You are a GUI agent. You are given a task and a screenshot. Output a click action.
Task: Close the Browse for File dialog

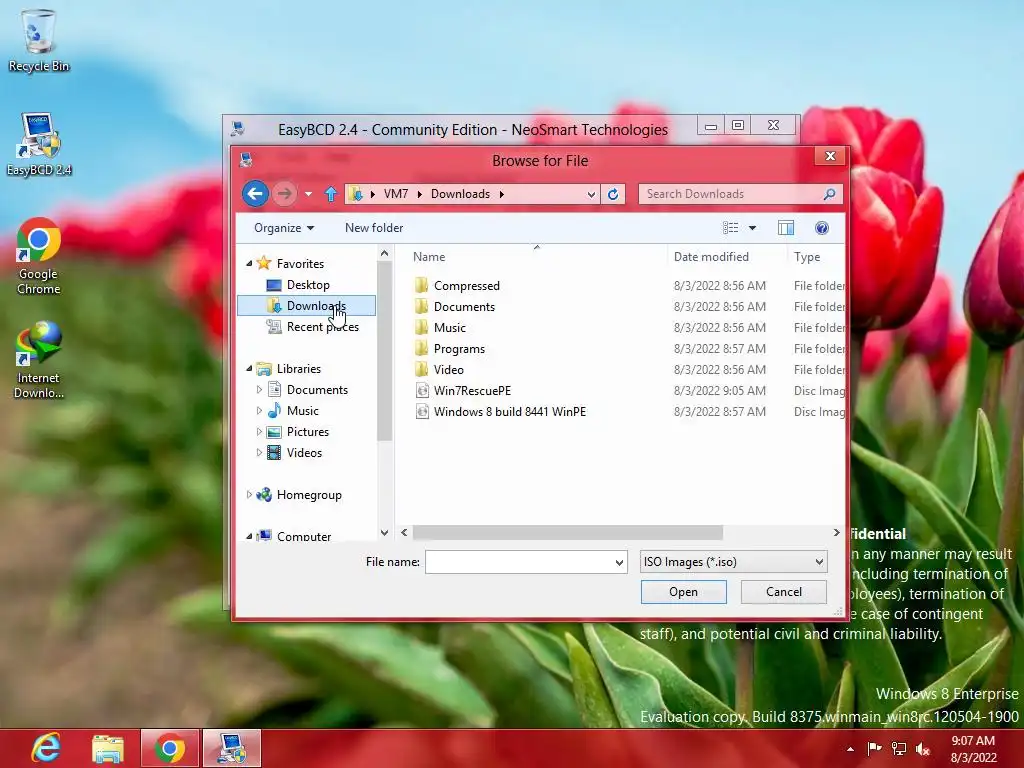click(x=830, y=156)
